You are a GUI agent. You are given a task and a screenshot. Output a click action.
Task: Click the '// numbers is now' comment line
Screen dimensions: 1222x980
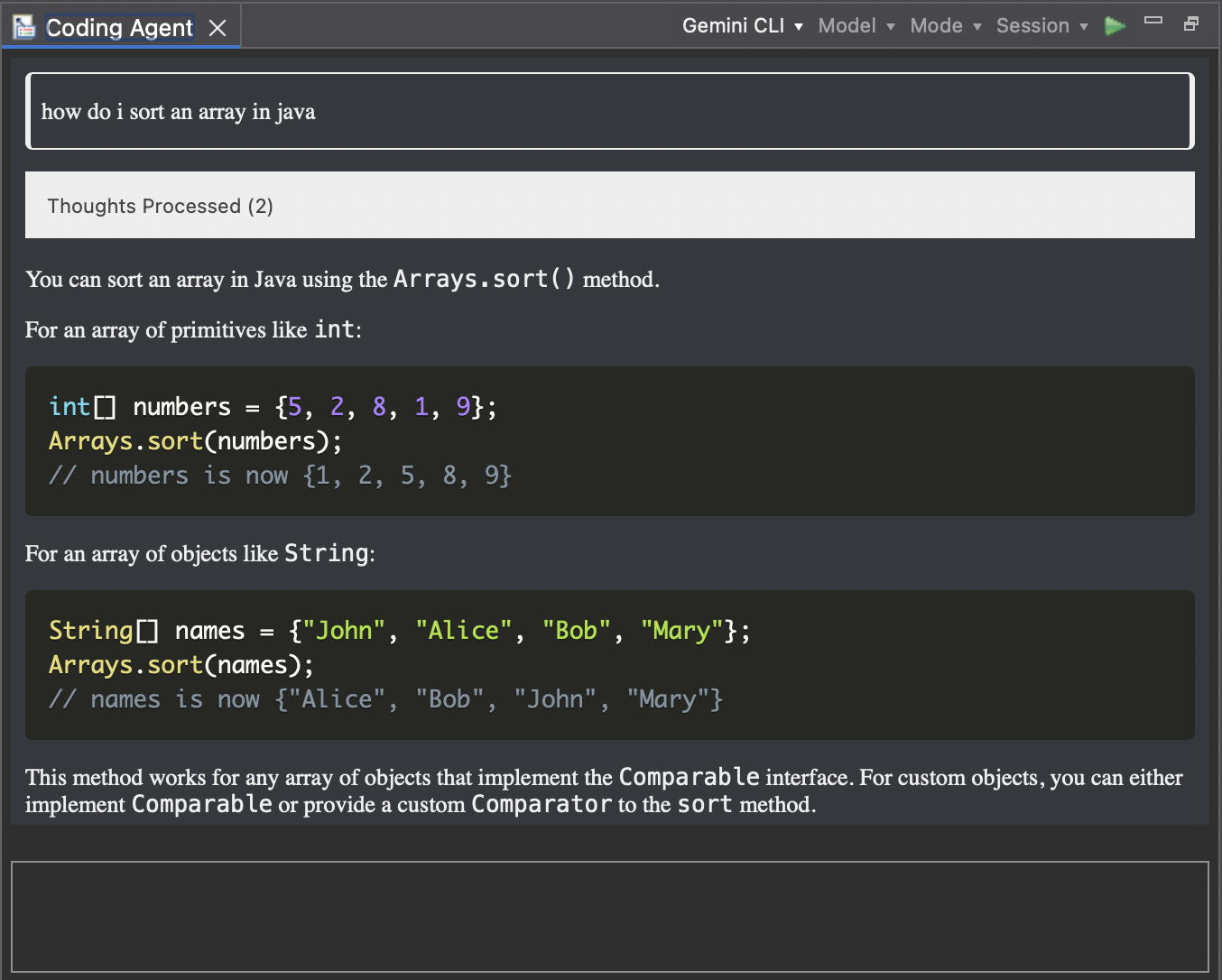280,476
